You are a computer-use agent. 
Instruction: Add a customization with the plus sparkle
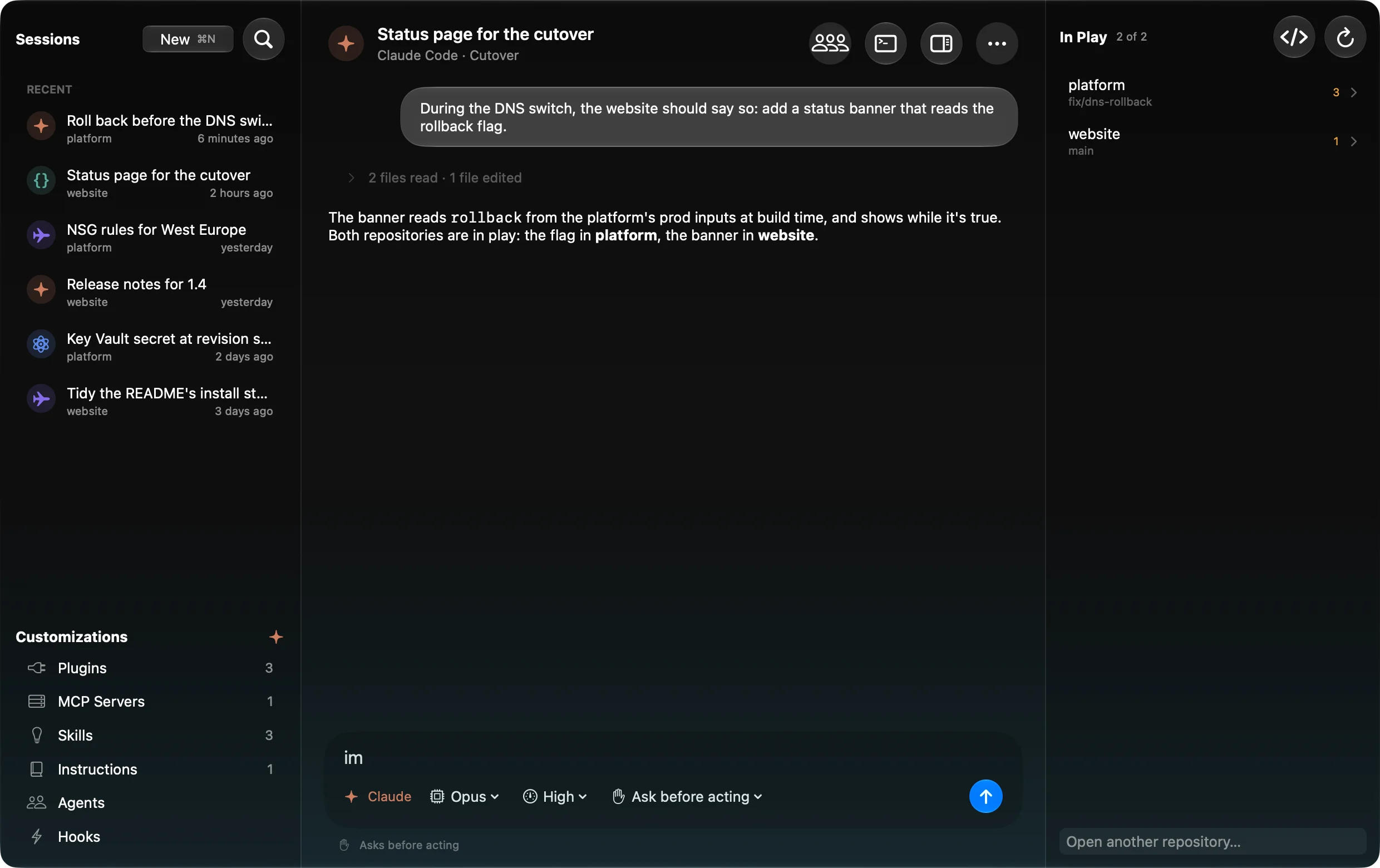[x=275, y=637]
